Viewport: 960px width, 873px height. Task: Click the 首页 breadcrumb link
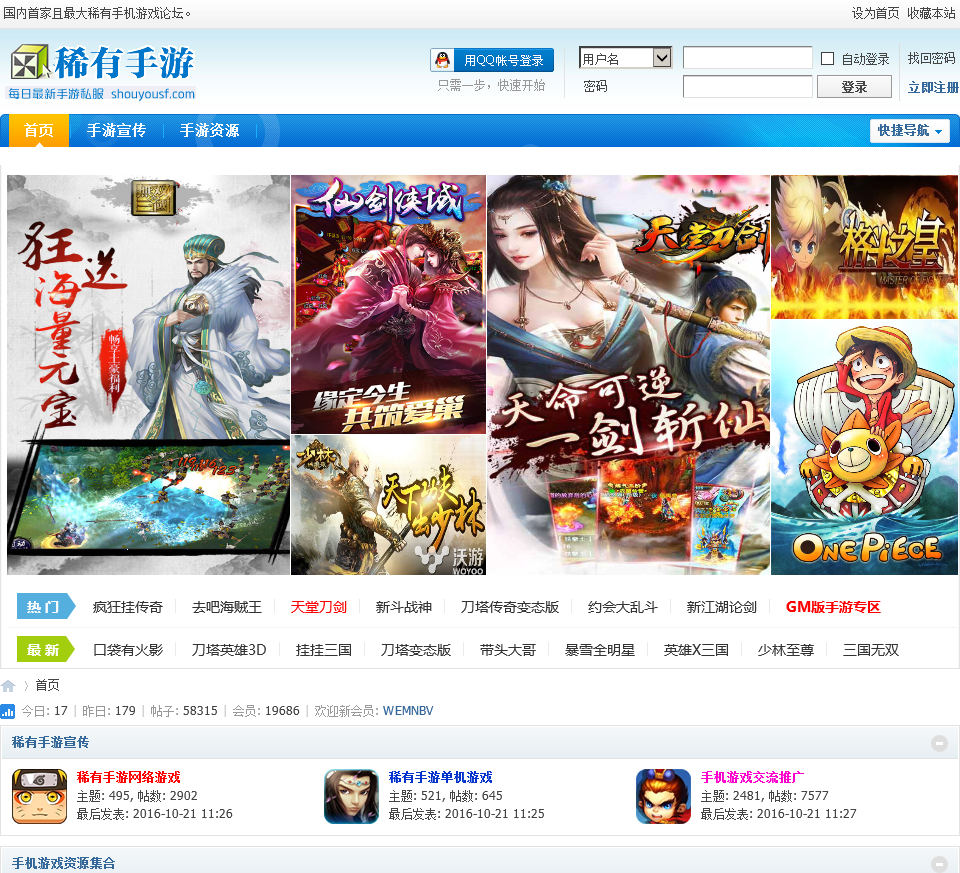[x=47, y=685]
